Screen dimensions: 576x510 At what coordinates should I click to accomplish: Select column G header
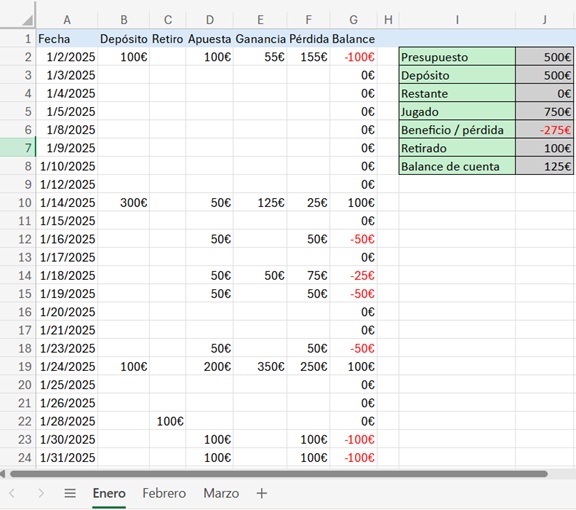point(353,20)
